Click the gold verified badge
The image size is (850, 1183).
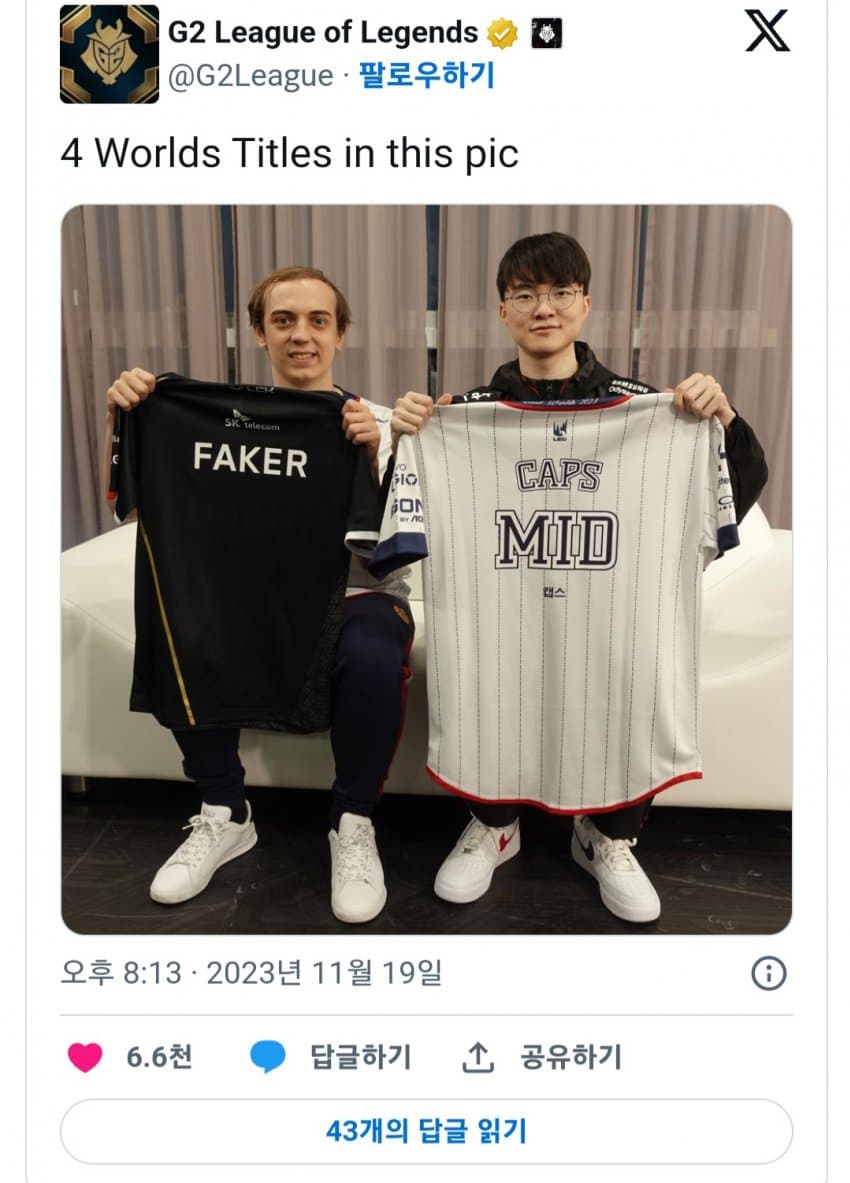pyautogui.click(x=502, y=33)
